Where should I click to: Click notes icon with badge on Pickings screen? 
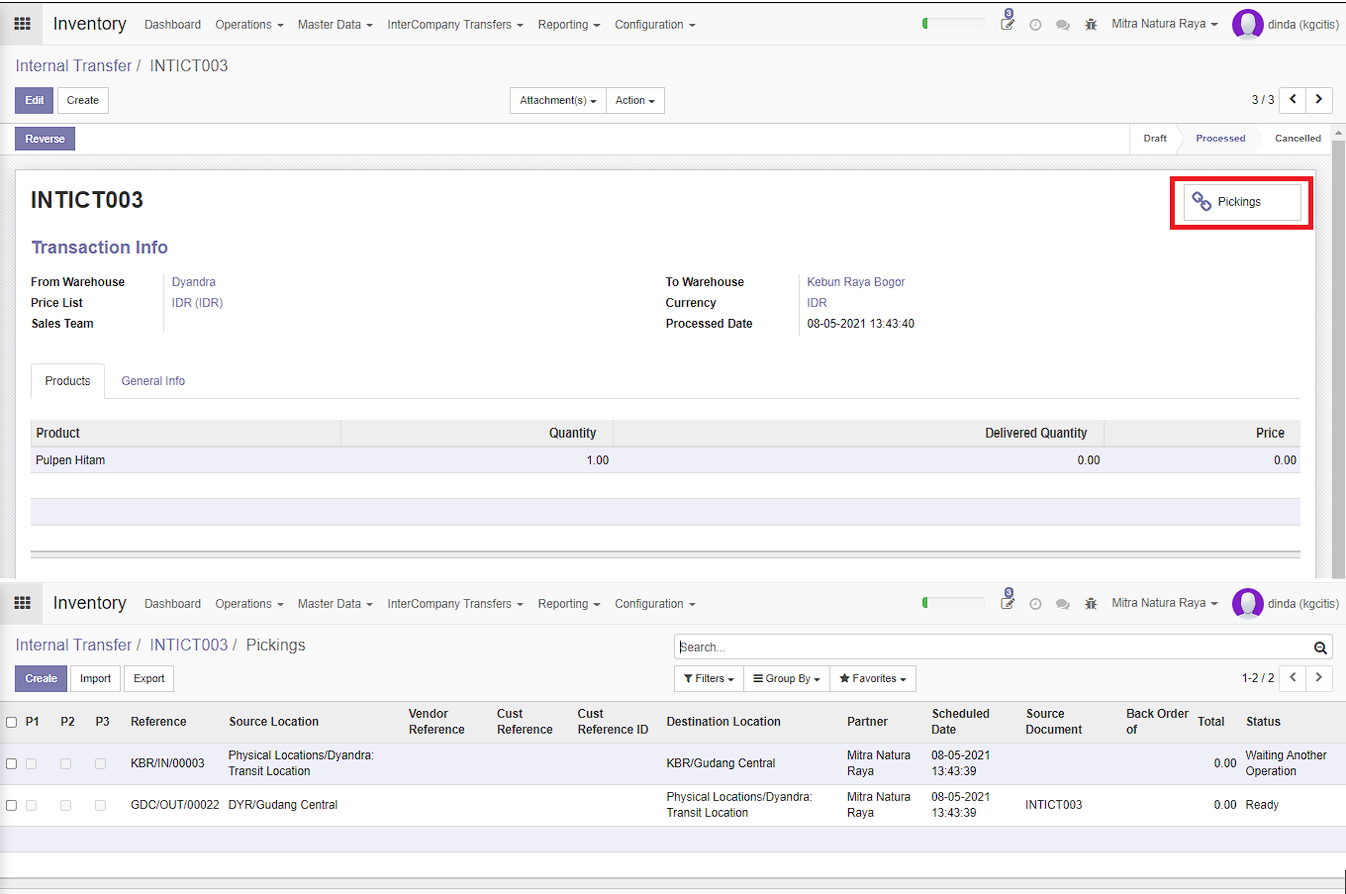[x=1008, y=601]
